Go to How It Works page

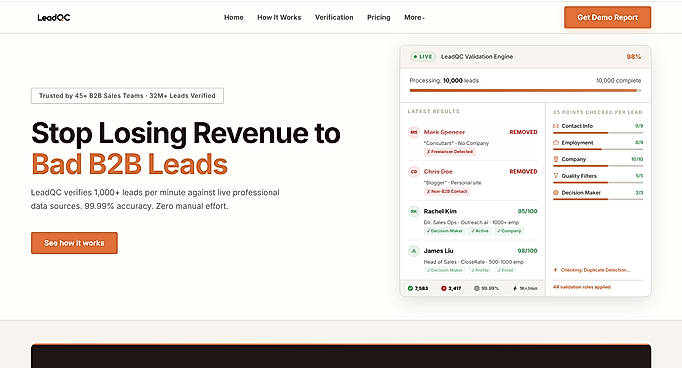(279, 17)
